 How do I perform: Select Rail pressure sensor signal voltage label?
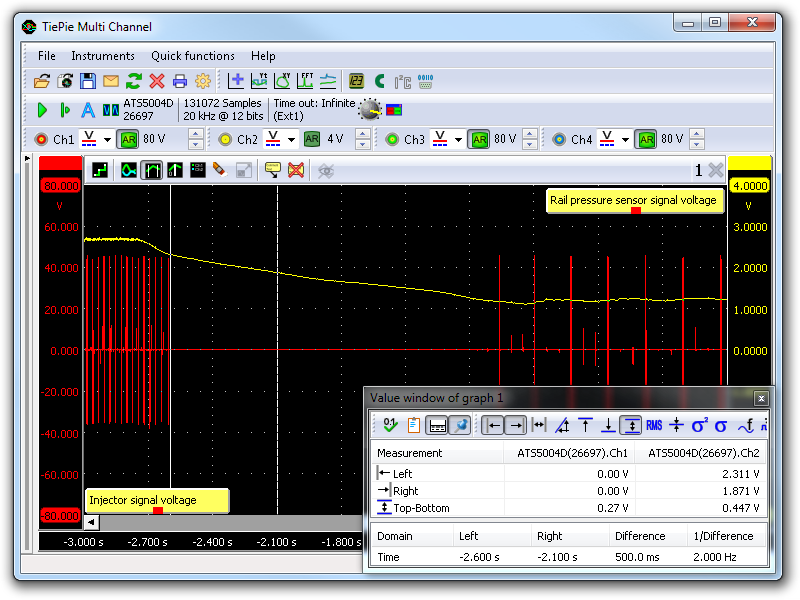(x=635, y=201)
